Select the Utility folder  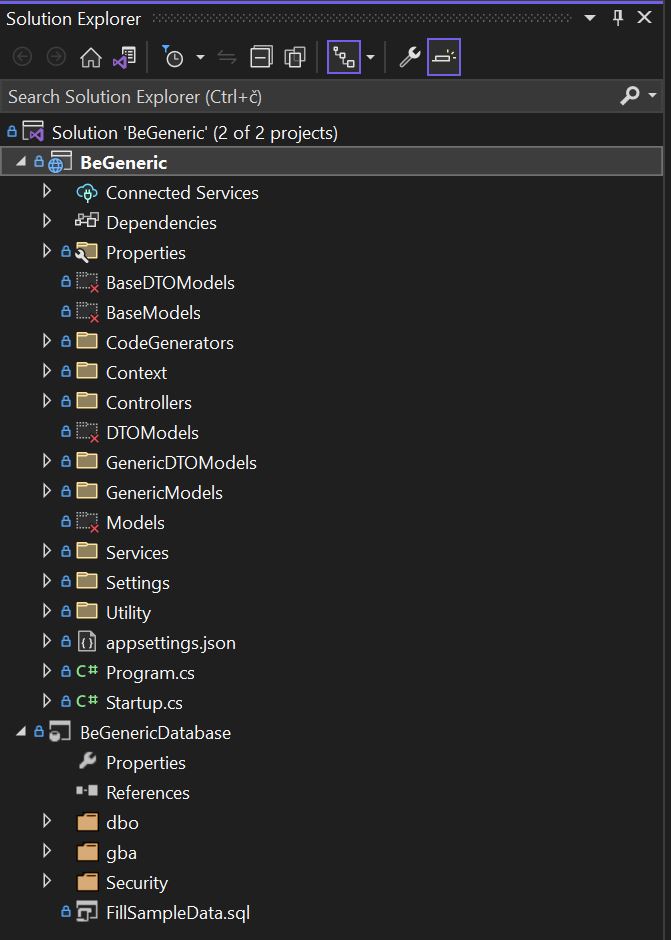point(128,613)
